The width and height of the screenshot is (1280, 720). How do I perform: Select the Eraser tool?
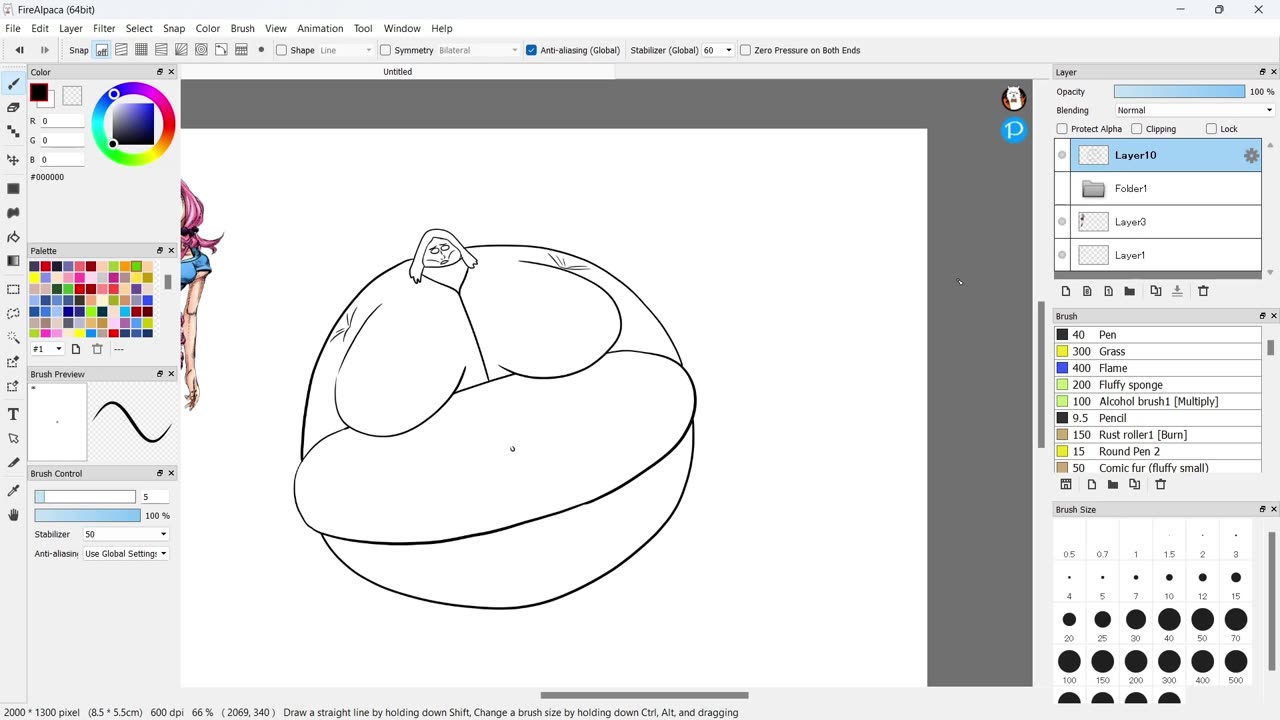(x=13, y=107)
